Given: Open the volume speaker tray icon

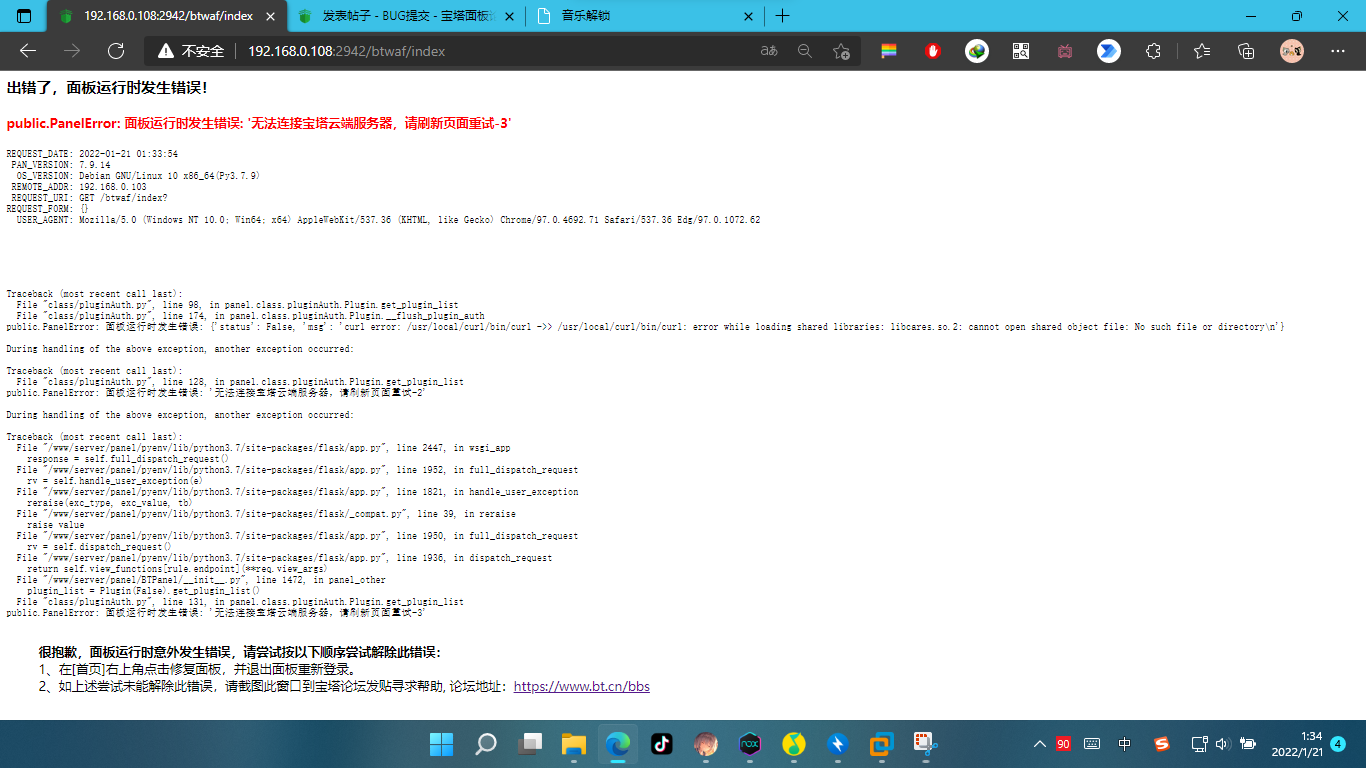Looking at the screenshot, I should [x=1221, y=744].
